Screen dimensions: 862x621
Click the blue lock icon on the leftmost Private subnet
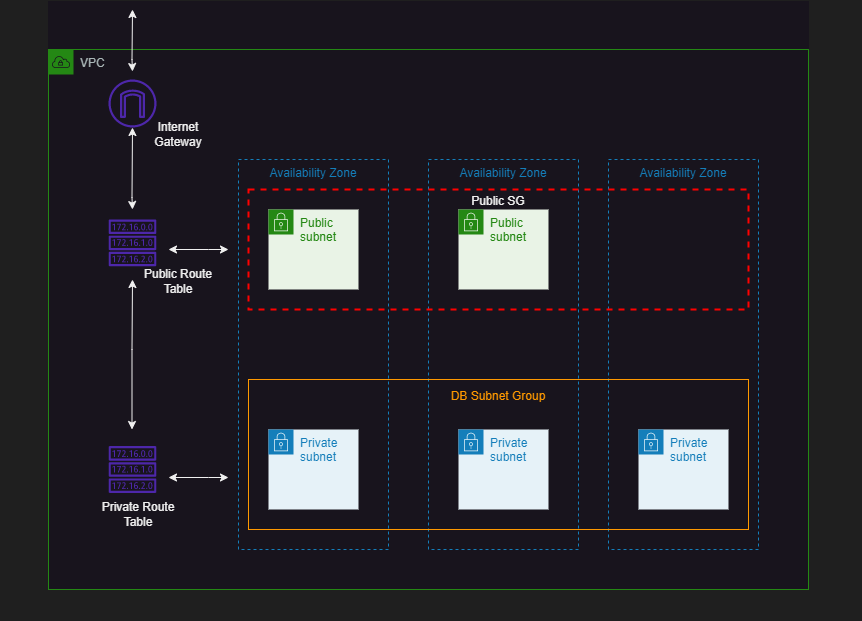click(x=279, y=441)
